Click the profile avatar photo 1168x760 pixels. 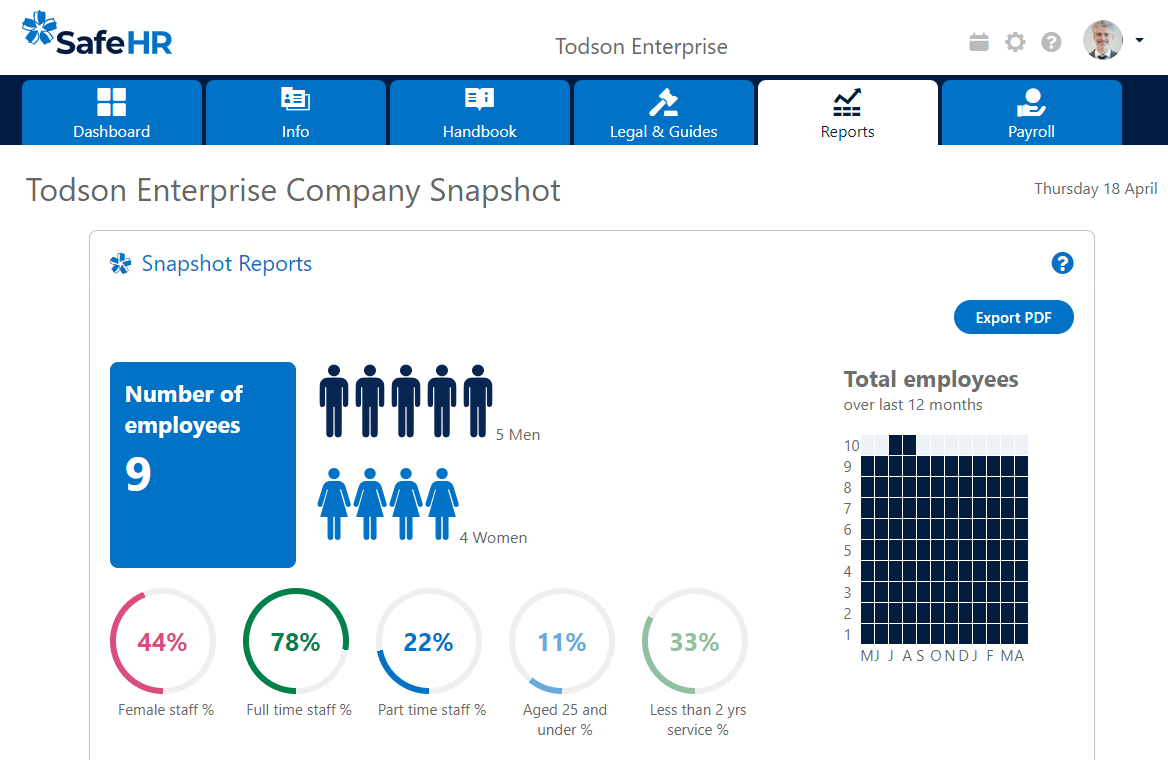click(x=1102, y=42)
